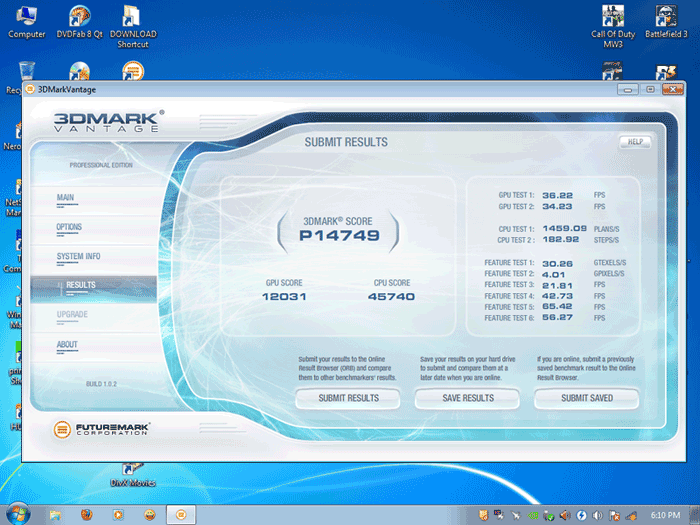This screenshot has height=525, width=700.
Task: Select the active 3DMark taskbar button
Action: pos(181,515)
